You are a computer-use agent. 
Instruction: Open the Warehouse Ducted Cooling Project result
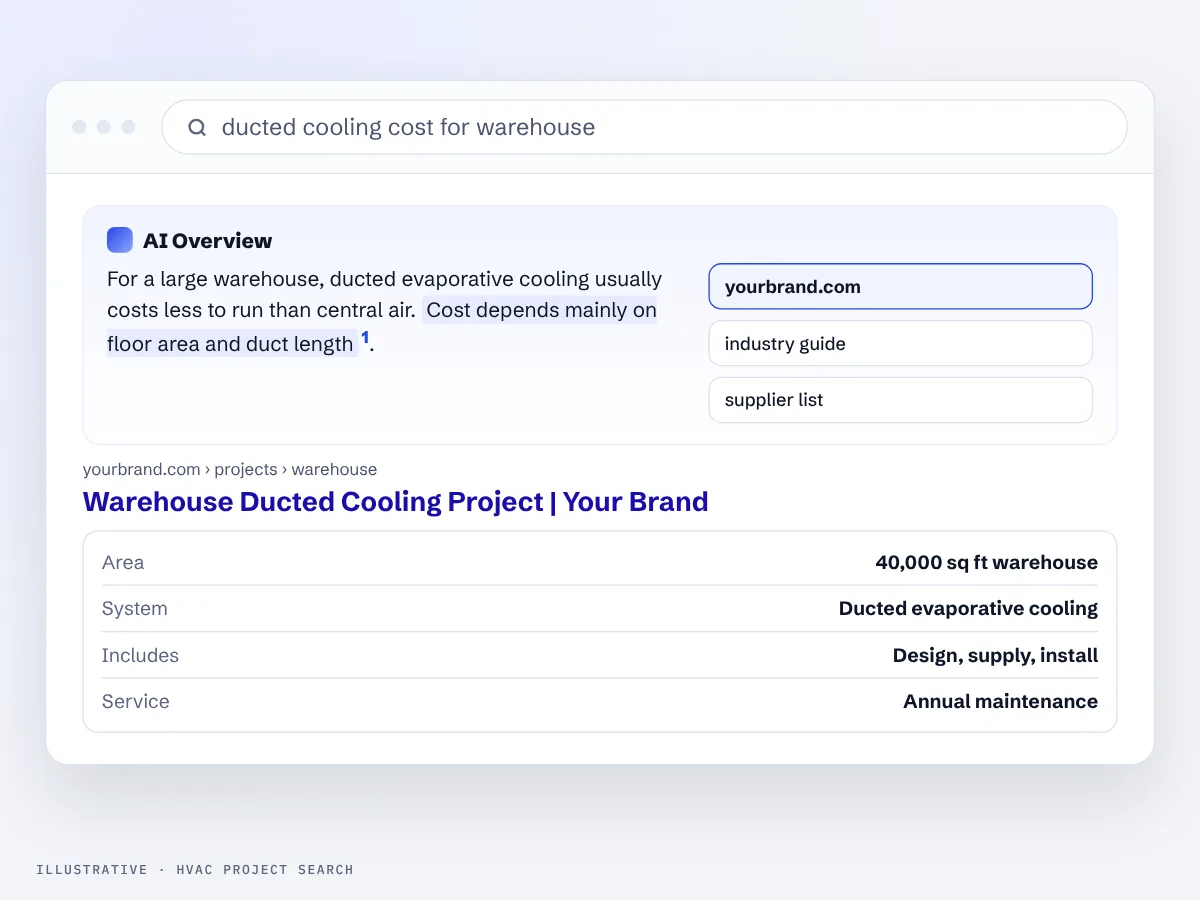tap(395, 502)
